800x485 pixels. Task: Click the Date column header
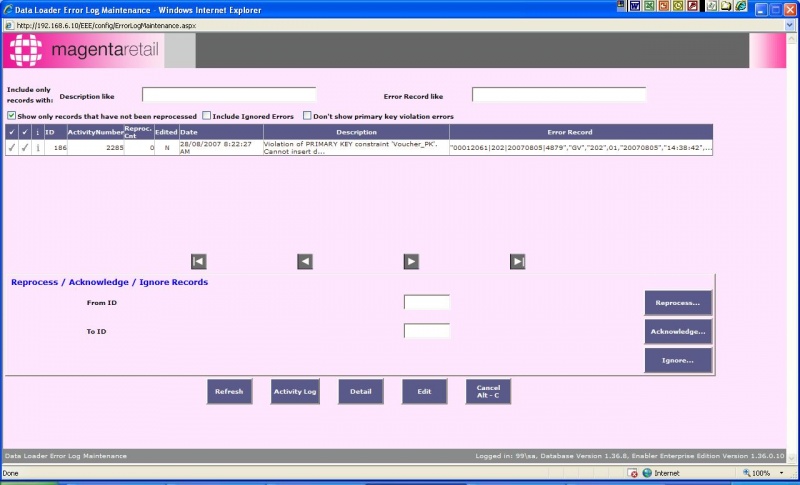click(221, 132)
